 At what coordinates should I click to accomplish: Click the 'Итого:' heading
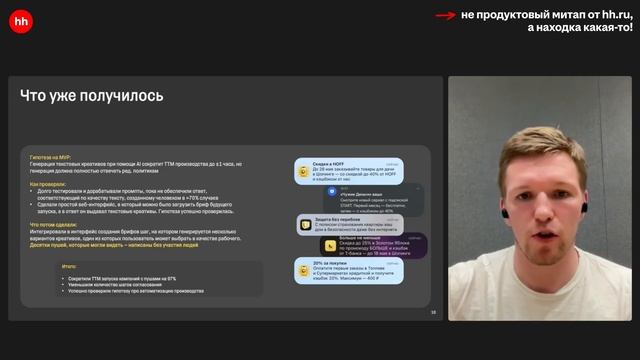[69, 266]
